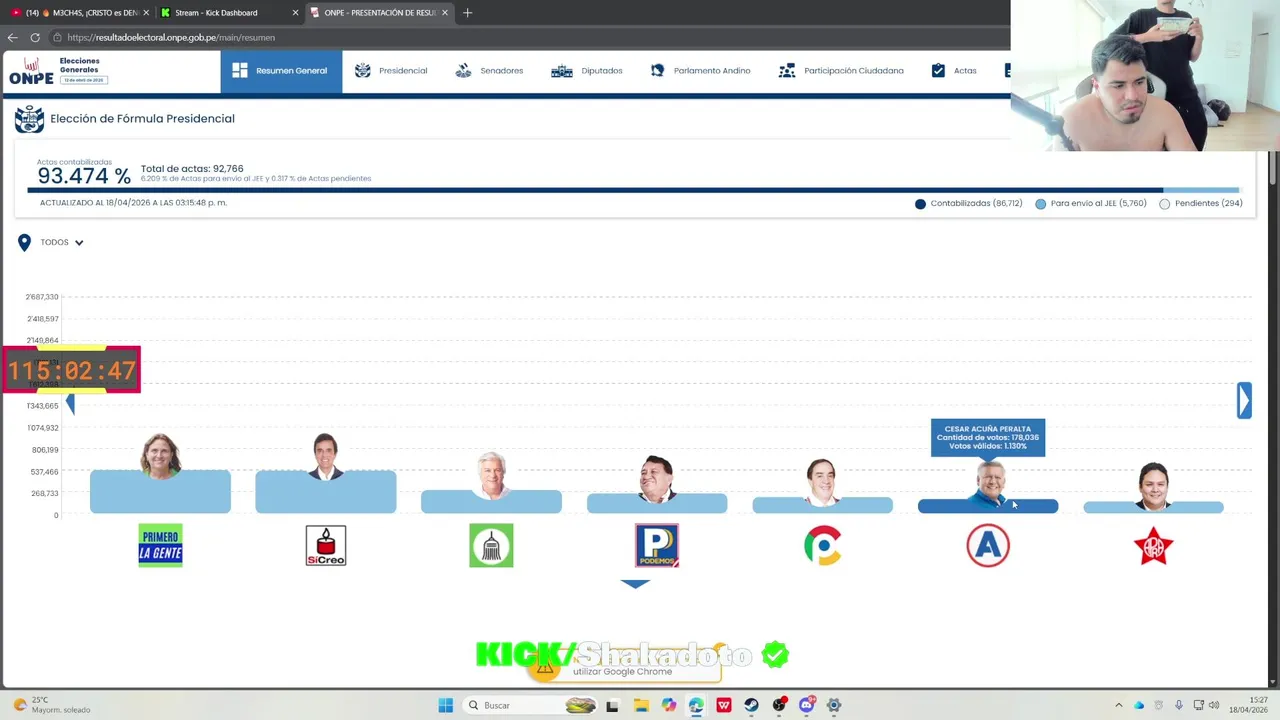1280x720 pixels.
Task: Click the left arrow on the chart
Action: (70, 404)
